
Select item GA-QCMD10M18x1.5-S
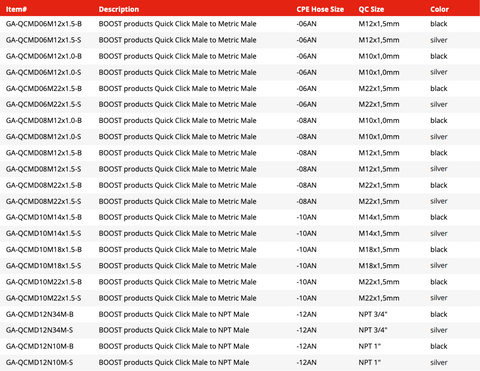pos(43,266)
